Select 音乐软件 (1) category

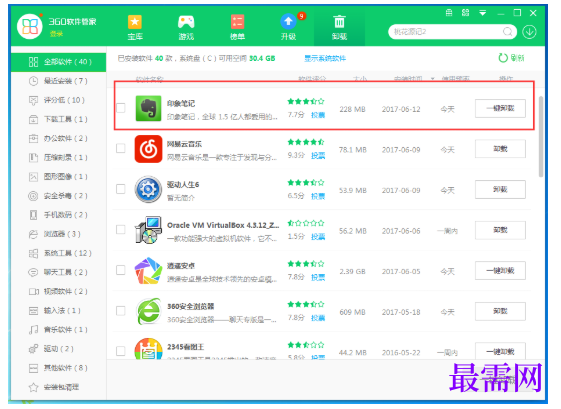click(x=58, y=330)
